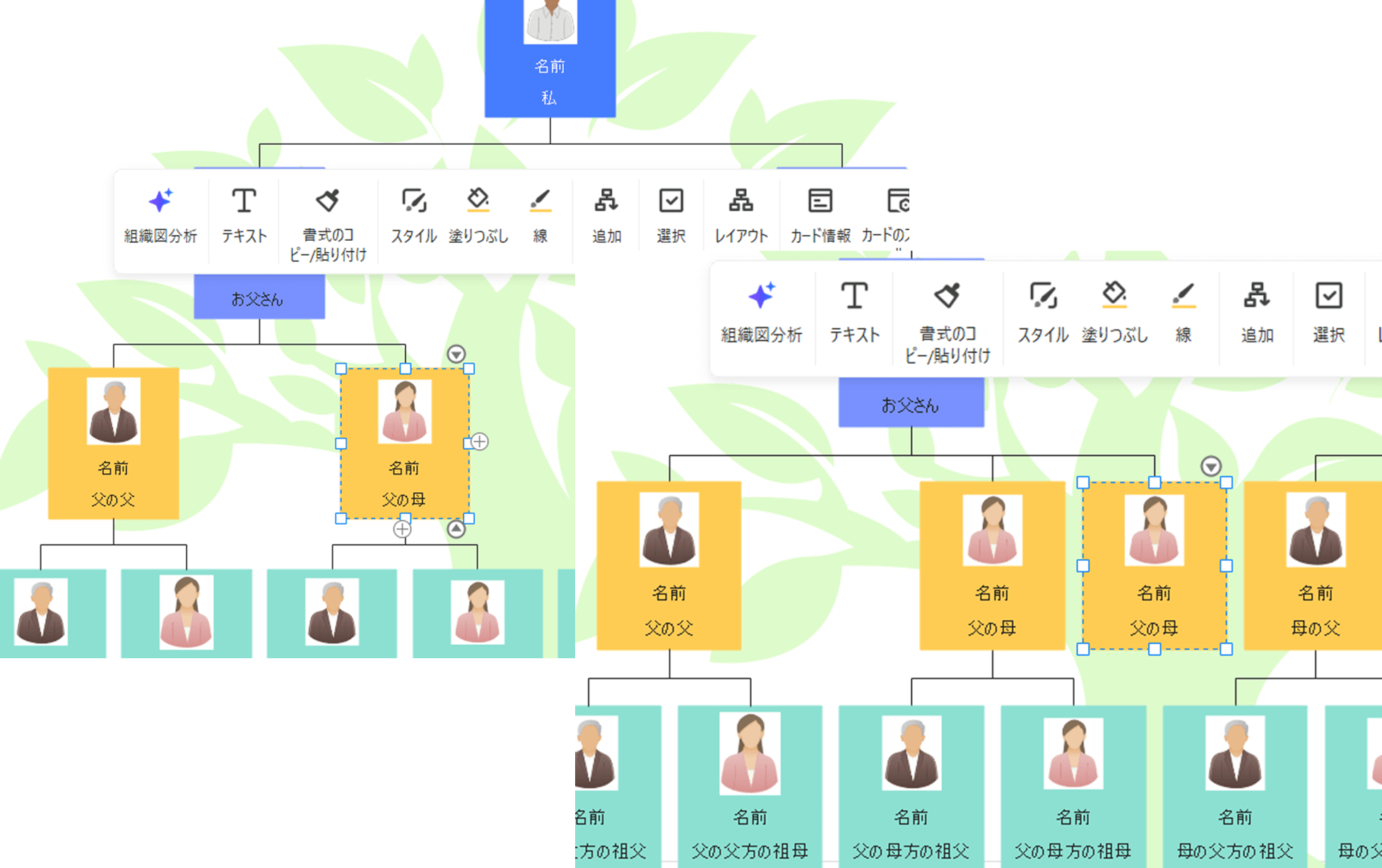Select 父の母方の祖父 teal card
Image resolution: width=1382 pixels, height=868 pixels.
(911, 787)
